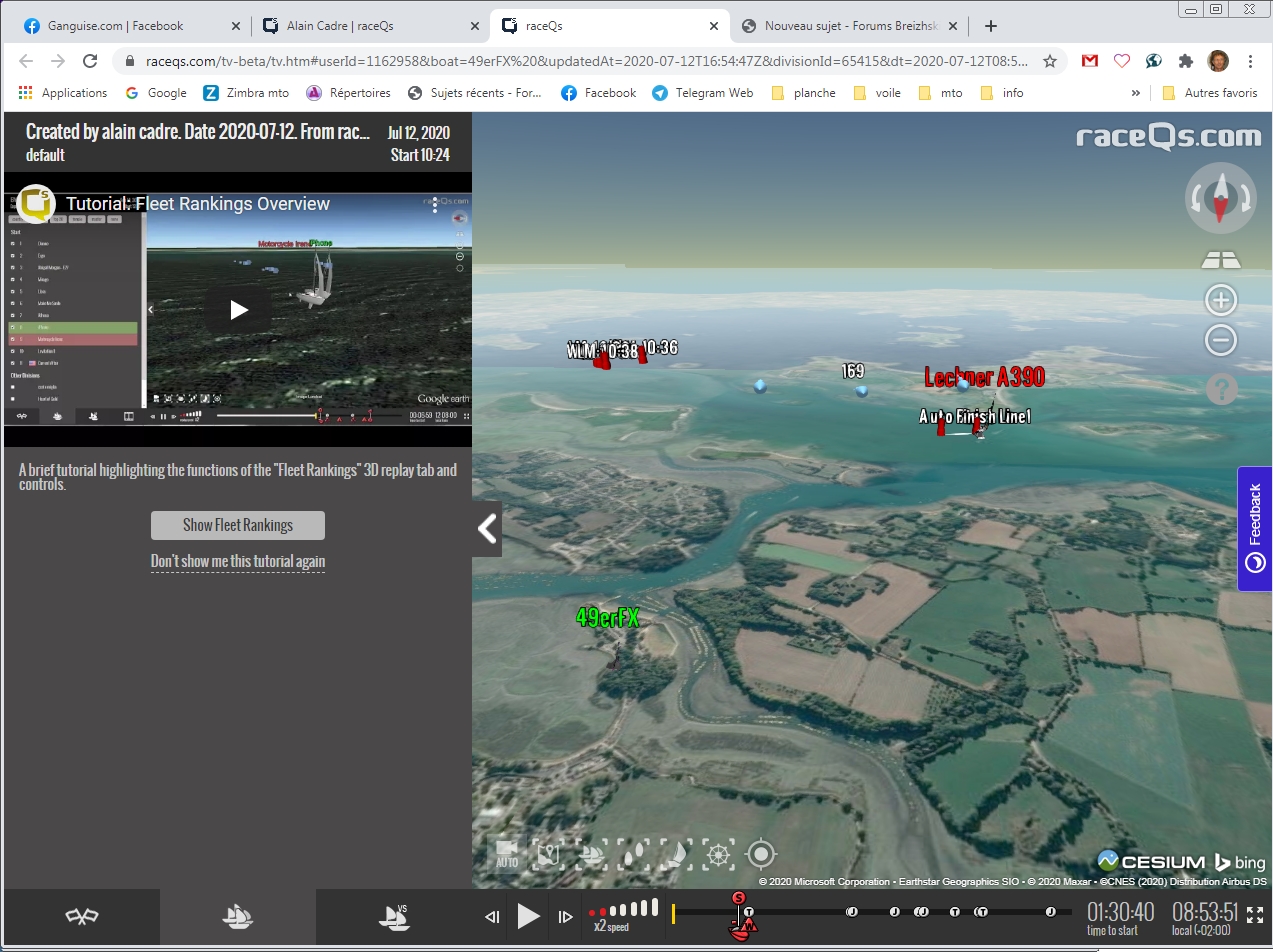Open the VS boat comparison tab
1273x952 pixels.
[x=394, y=916]
